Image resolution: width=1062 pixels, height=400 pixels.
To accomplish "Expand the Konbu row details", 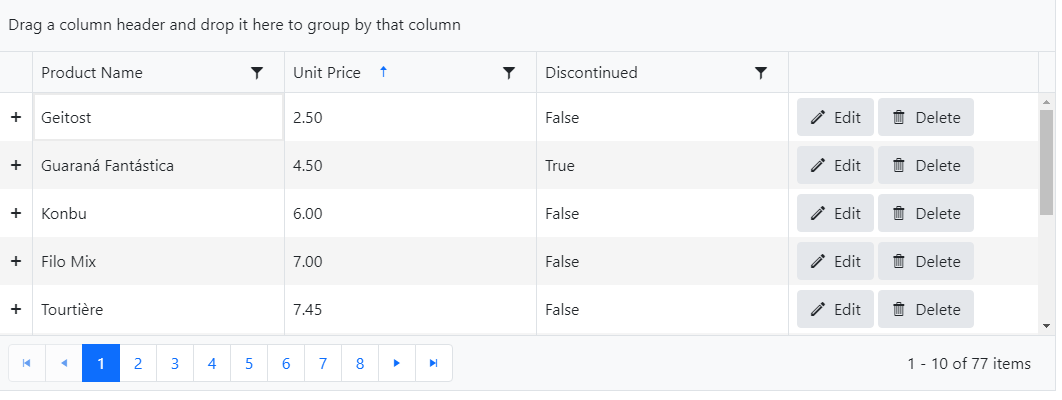I will (x=16, y=213).
